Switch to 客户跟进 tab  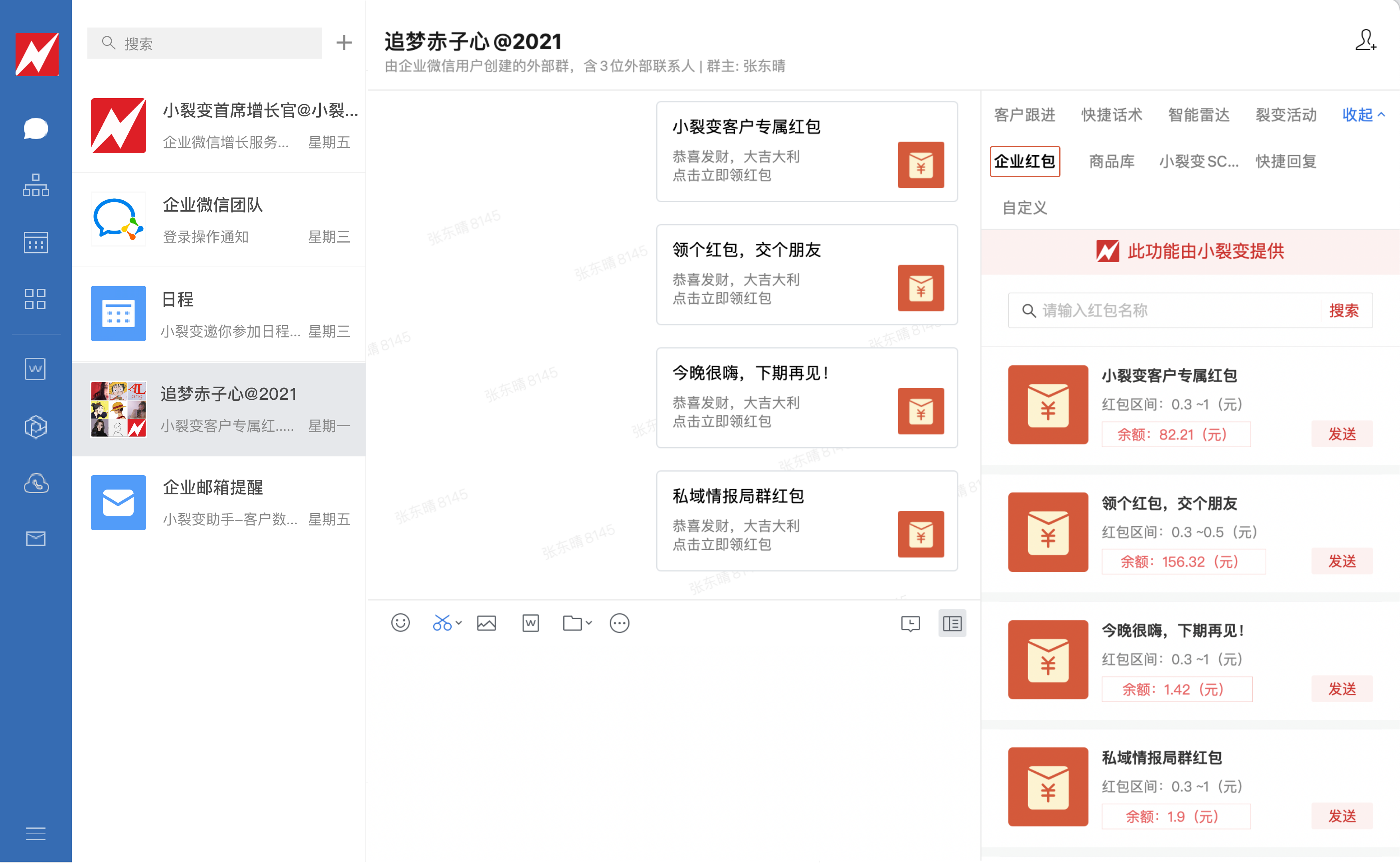tap(1025, 115)
